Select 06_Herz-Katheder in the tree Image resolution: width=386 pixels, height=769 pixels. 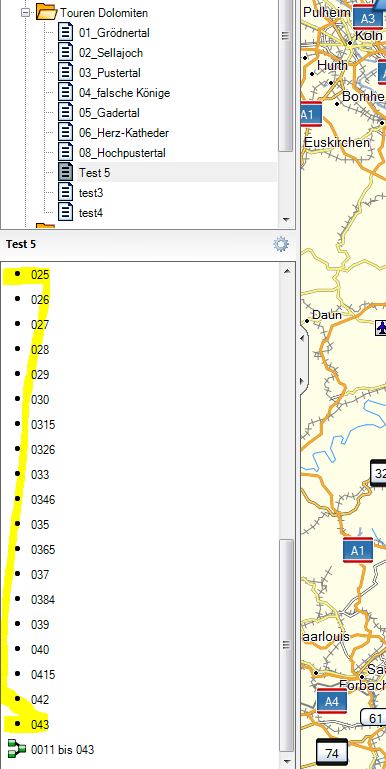coord(124,133)
